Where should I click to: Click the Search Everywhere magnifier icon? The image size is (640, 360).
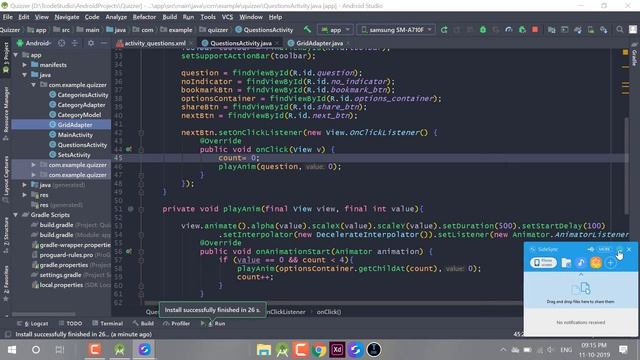click(x=620, y=29)
